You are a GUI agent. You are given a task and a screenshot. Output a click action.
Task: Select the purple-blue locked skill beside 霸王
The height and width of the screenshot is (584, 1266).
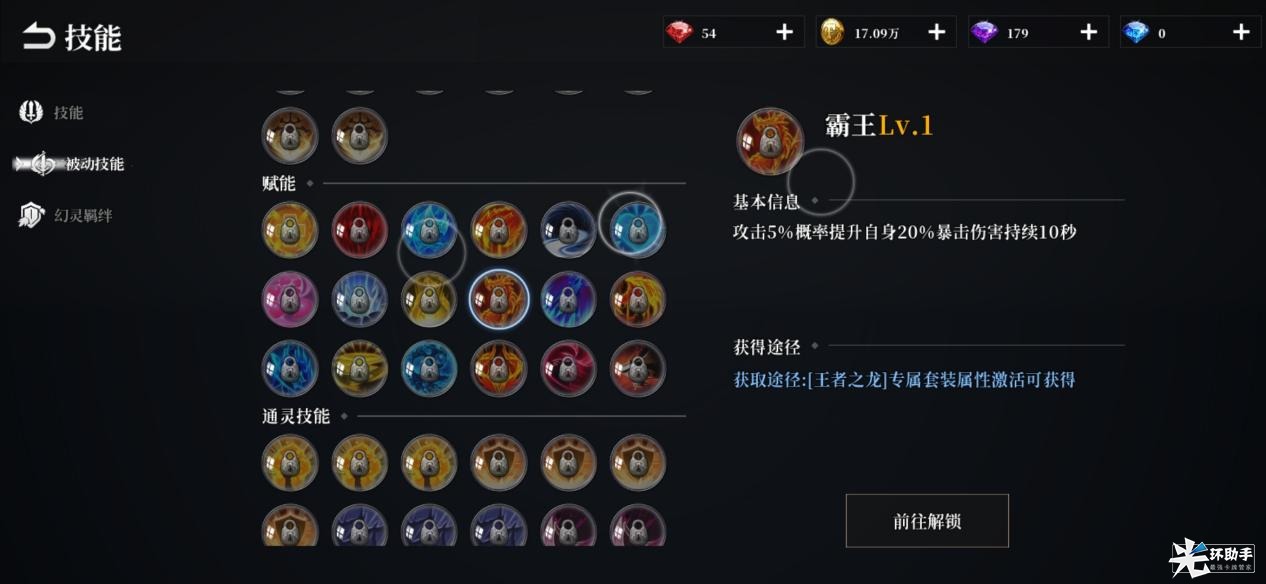pyautogui.click(x=568, y=300)
